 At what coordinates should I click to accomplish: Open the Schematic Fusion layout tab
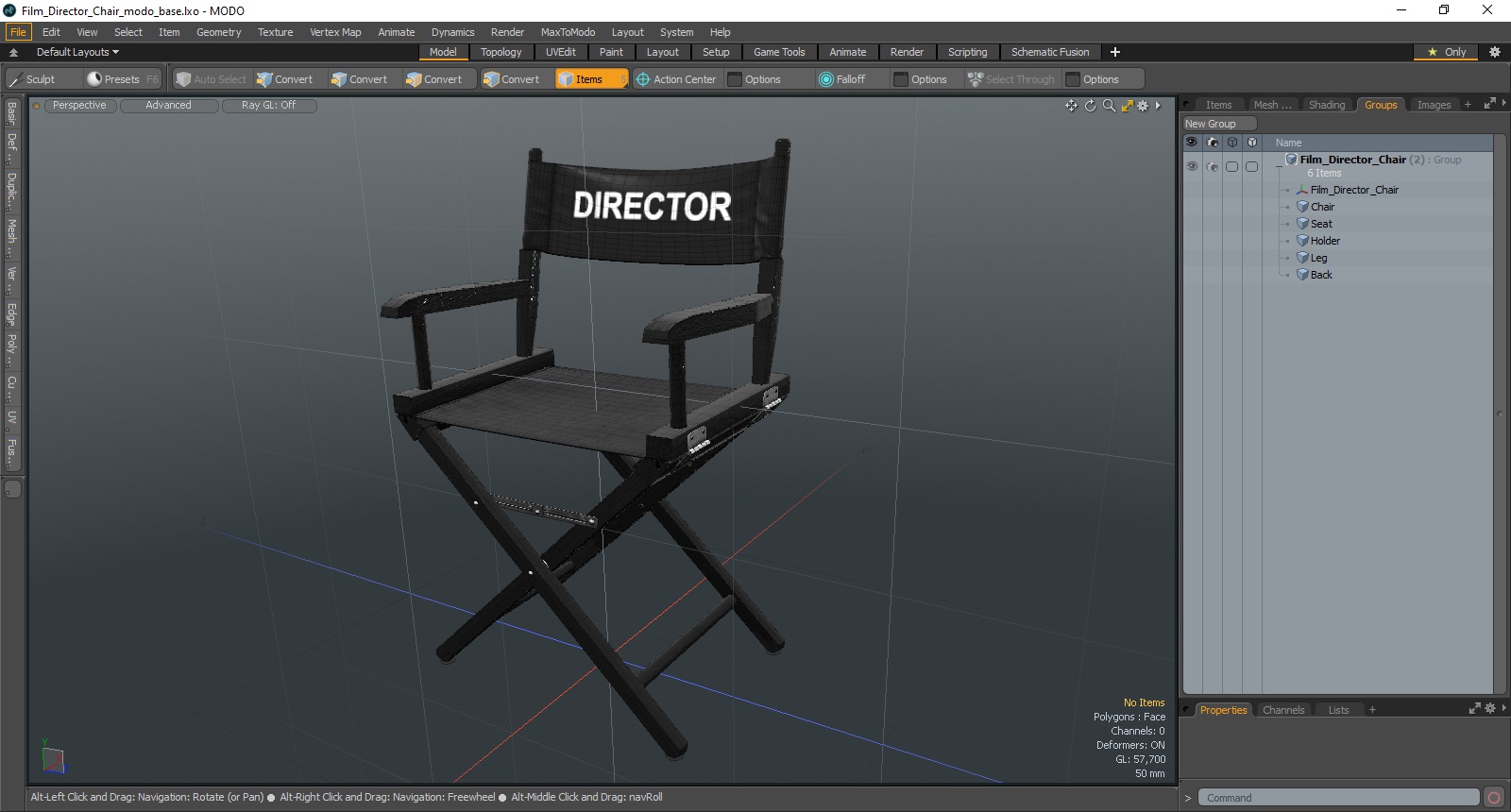(x=1049, y=52)
